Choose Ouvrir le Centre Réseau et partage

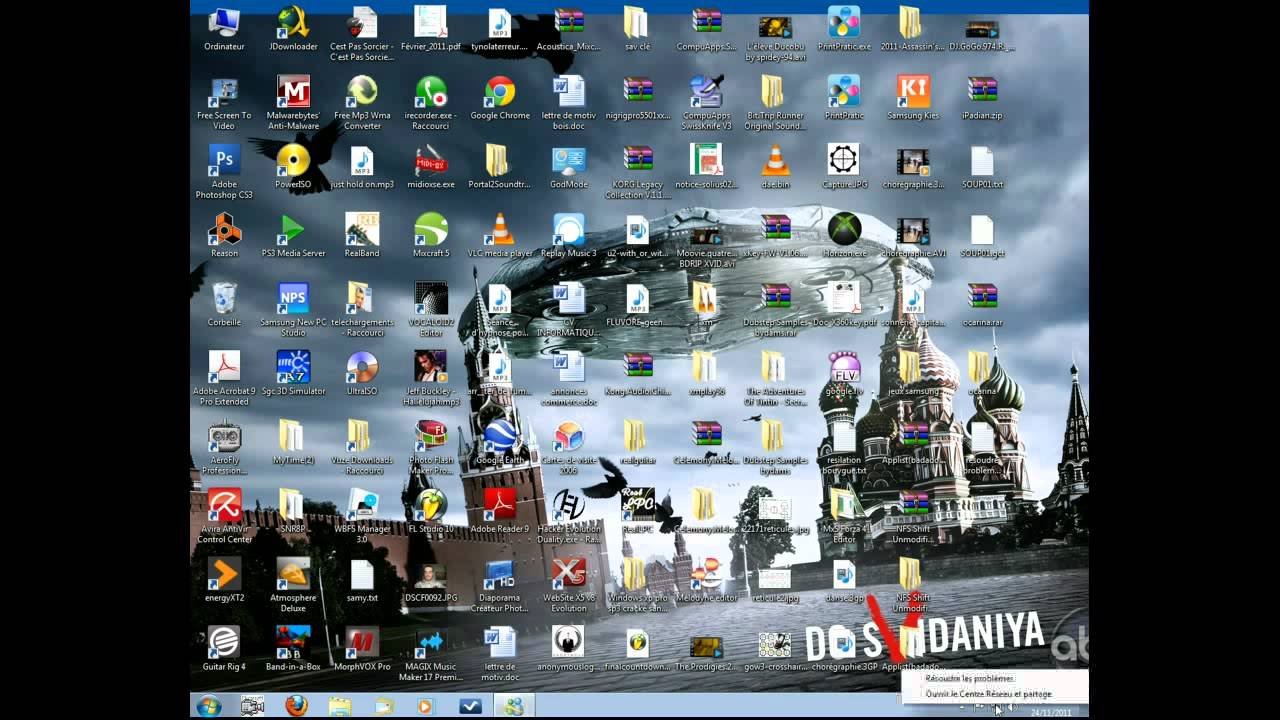click(x=988, y=693)
